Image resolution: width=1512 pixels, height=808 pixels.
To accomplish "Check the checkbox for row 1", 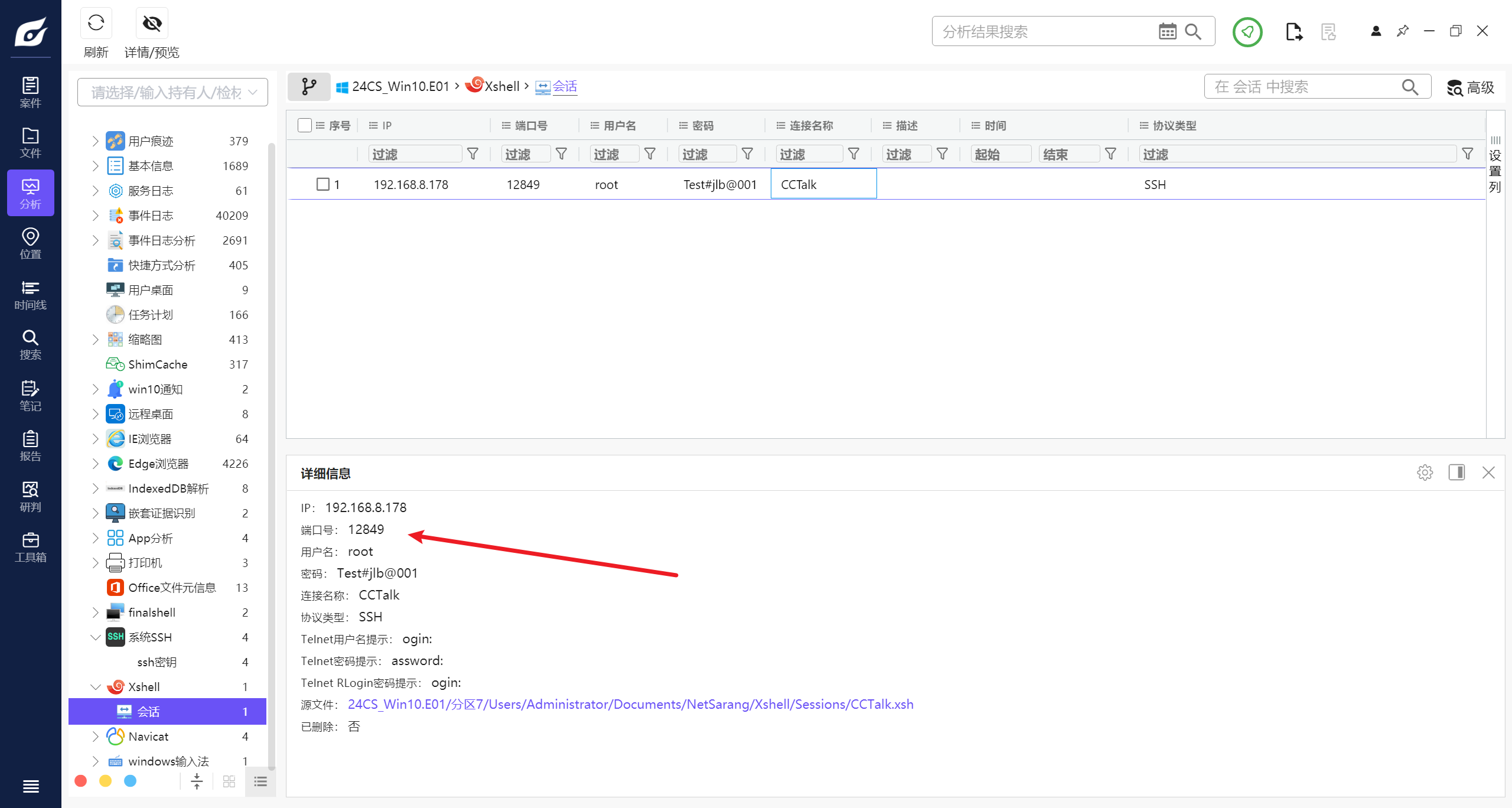I will (322, 184).
